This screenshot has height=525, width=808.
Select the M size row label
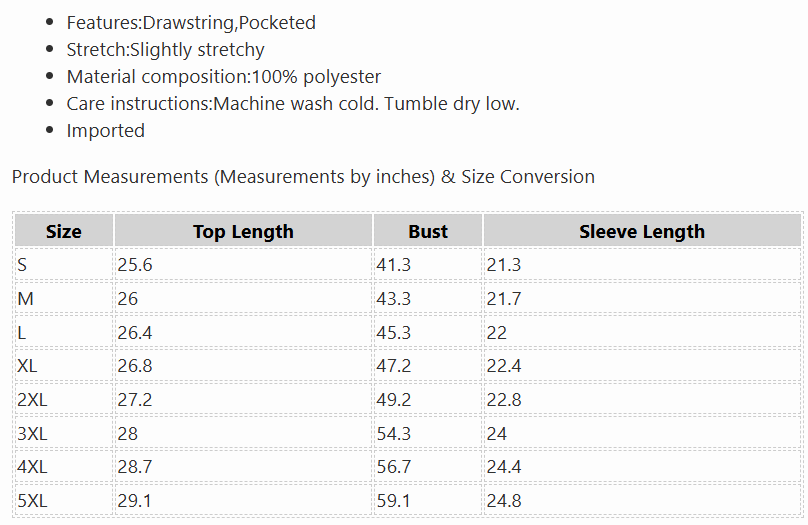[64, 298]
